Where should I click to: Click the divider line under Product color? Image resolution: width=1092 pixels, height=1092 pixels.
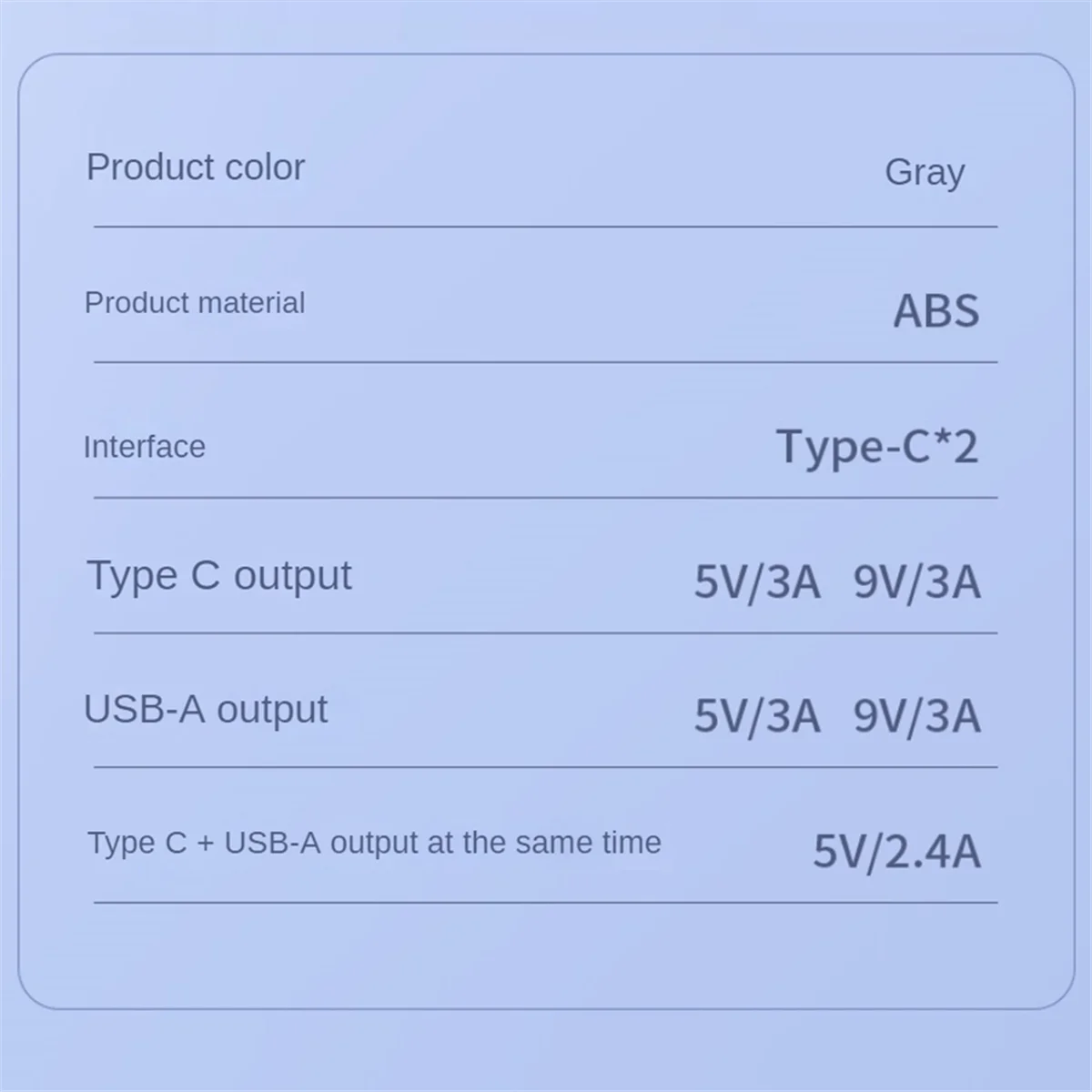pyautogui.click(x=546, y=227)
